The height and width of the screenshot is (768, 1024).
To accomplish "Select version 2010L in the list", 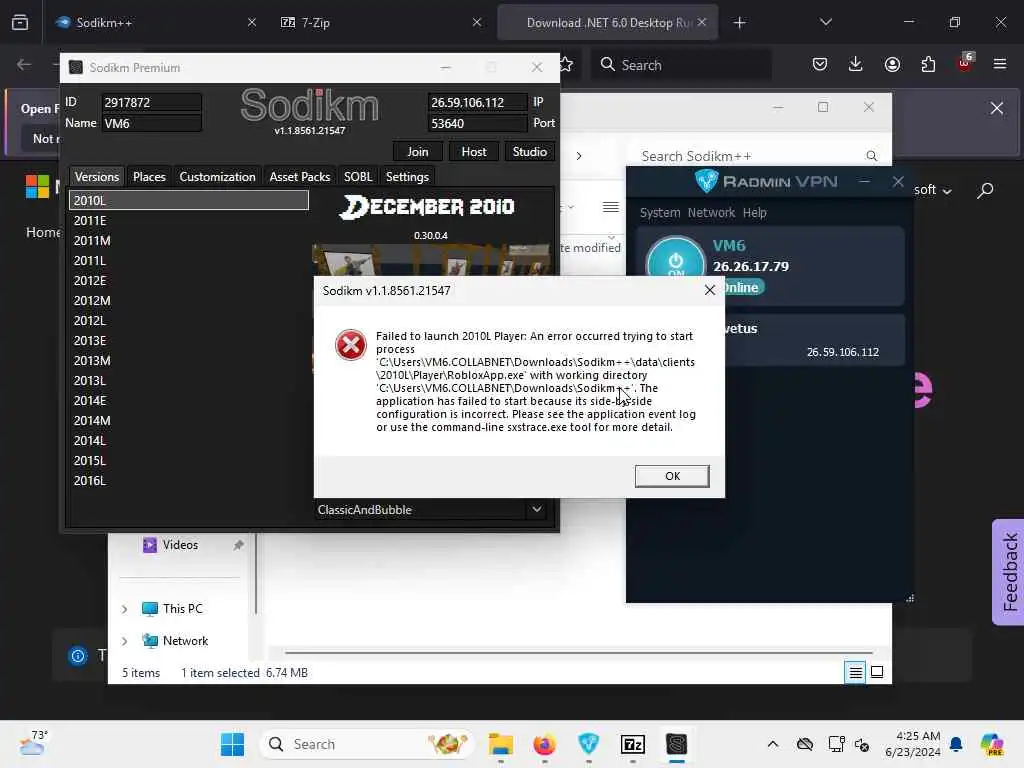I will pos(189,200).
